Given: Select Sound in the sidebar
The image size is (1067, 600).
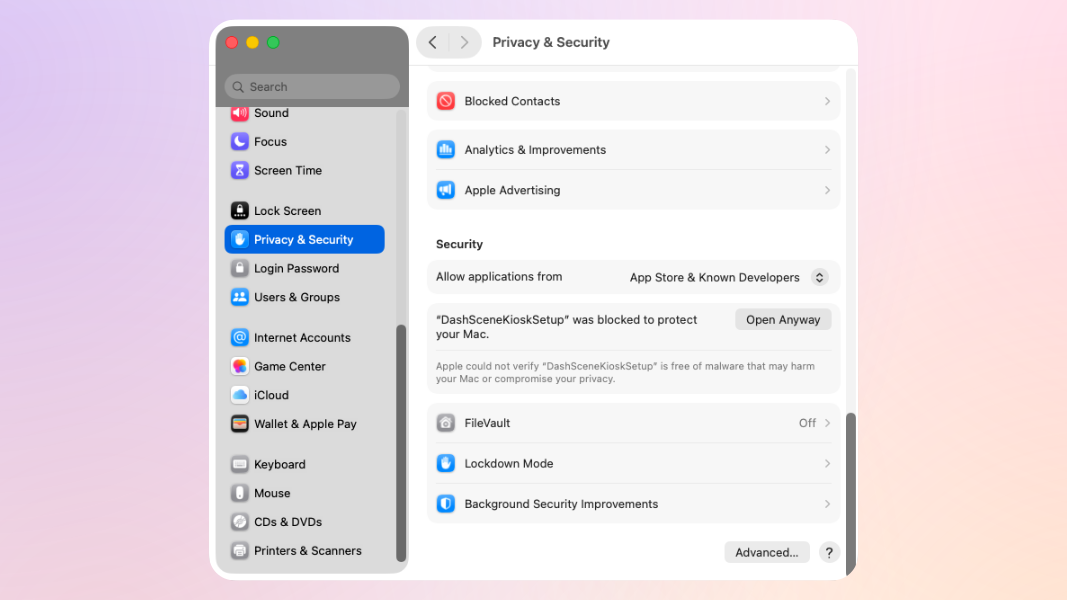Looking at the screenshot, I should pos(304,113).
